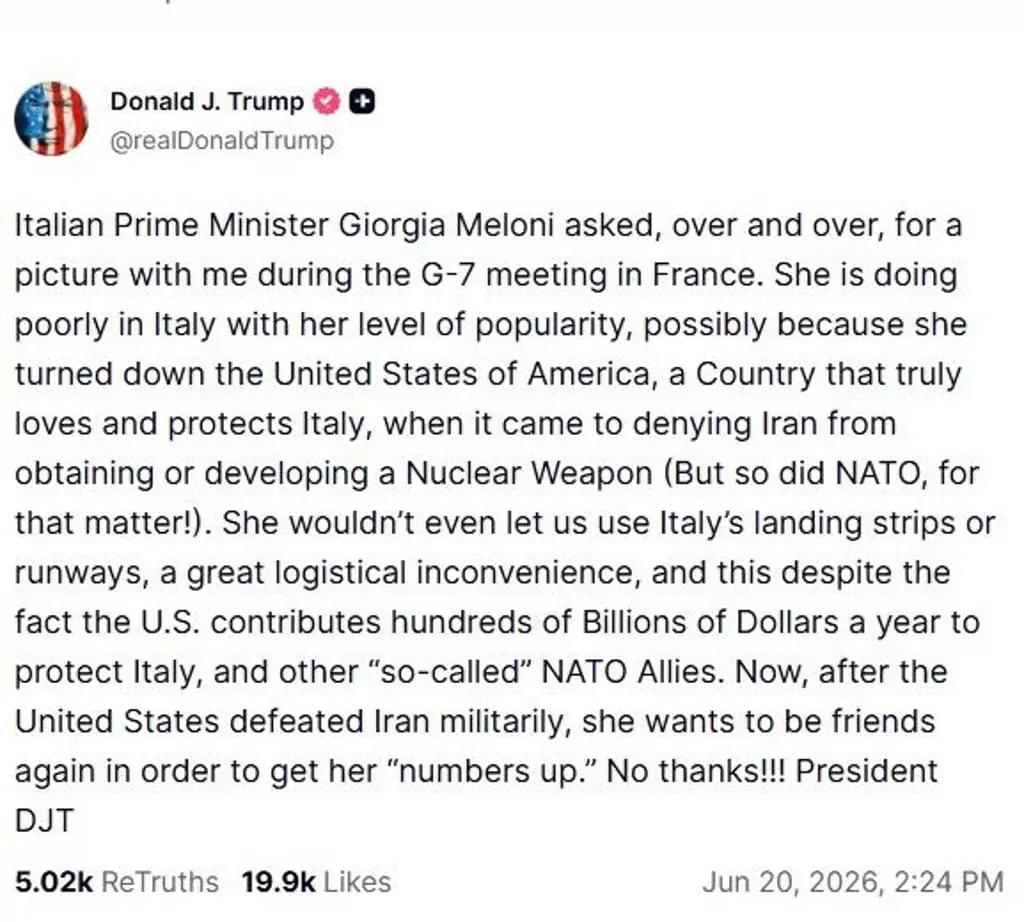The height and width of the screenshot is (922, 1024).
Task: Click the phrase "Nuclear Weapon"
Action: [x=530, y=473]
